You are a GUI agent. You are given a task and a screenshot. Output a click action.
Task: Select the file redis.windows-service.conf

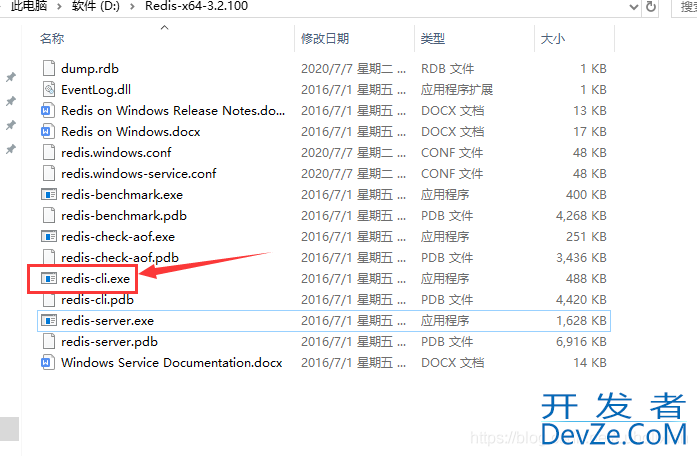click(x=139, y=173)
